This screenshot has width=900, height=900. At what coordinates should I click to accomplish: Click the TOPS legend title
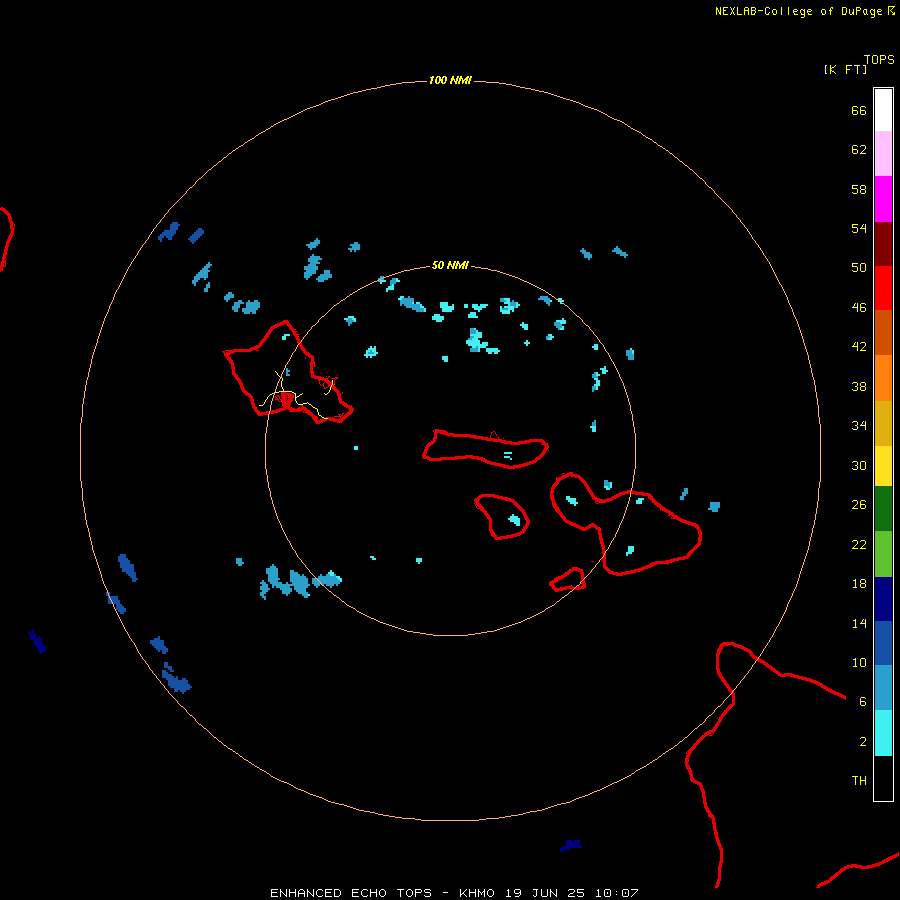point(879,59)
